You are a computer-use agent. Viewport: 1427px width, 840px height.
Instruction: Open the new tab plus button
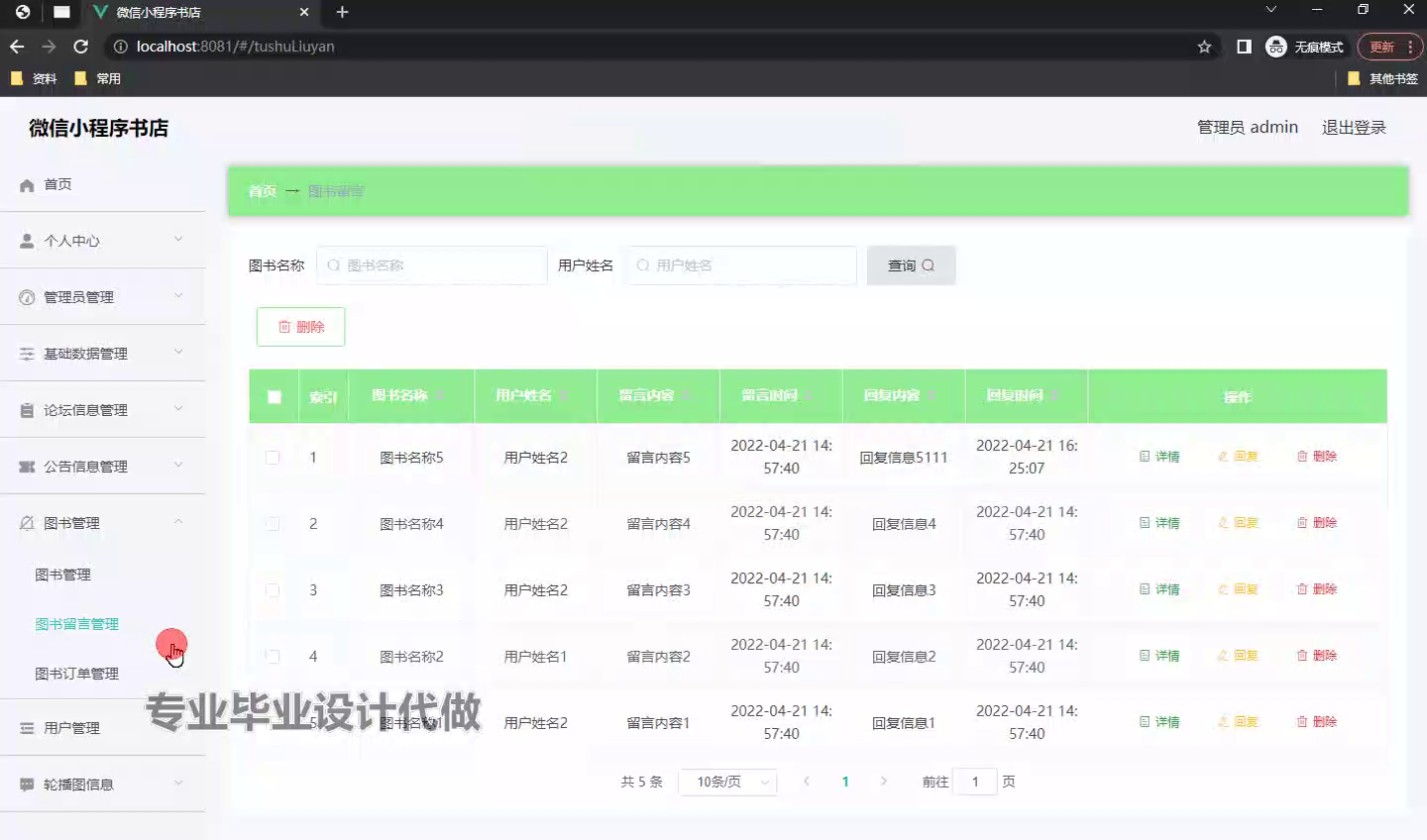click(x=342, y=12)
